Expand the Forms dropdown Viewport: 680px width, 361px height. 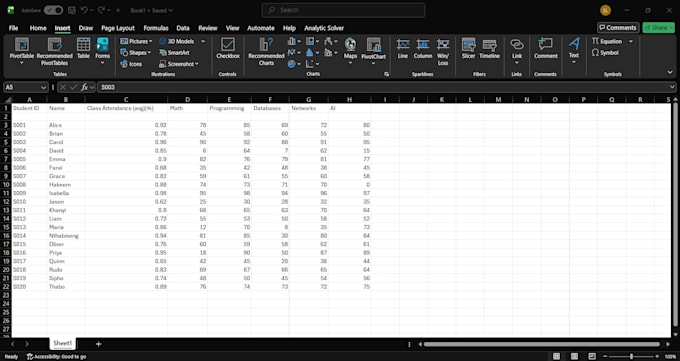click(x=102, y=63)
